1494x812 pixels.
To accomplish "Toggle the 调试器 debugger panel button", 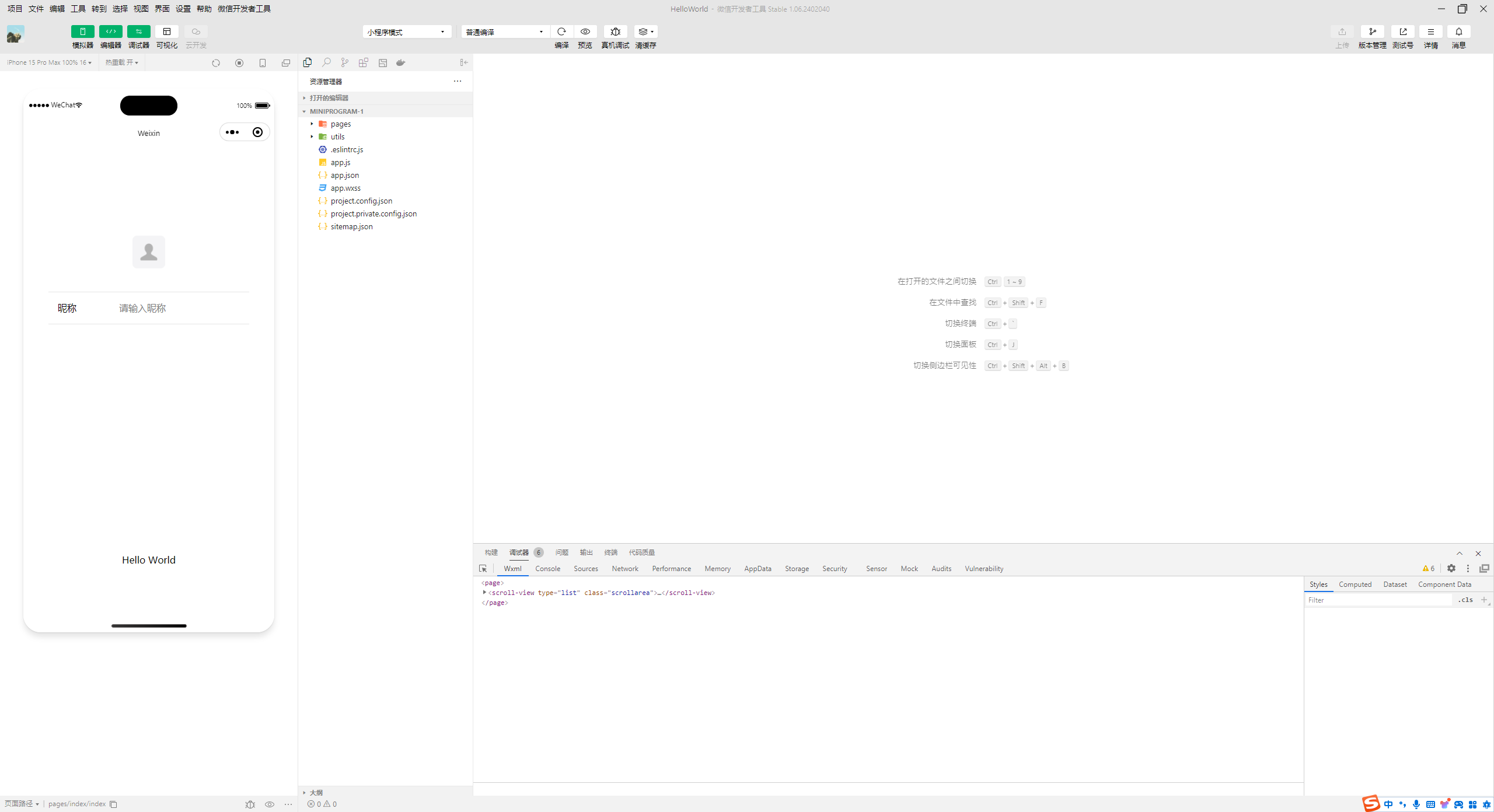I will 138,32.
